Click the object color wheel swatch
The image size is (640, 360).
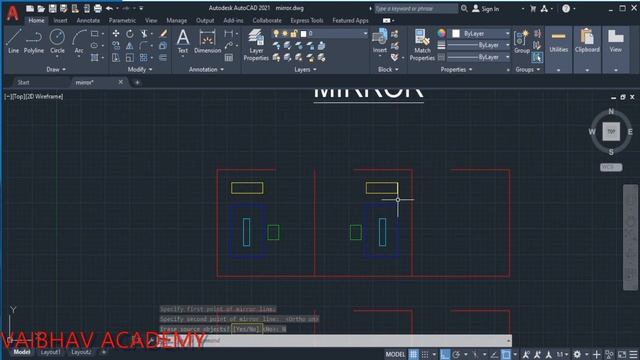click(441, 33)
